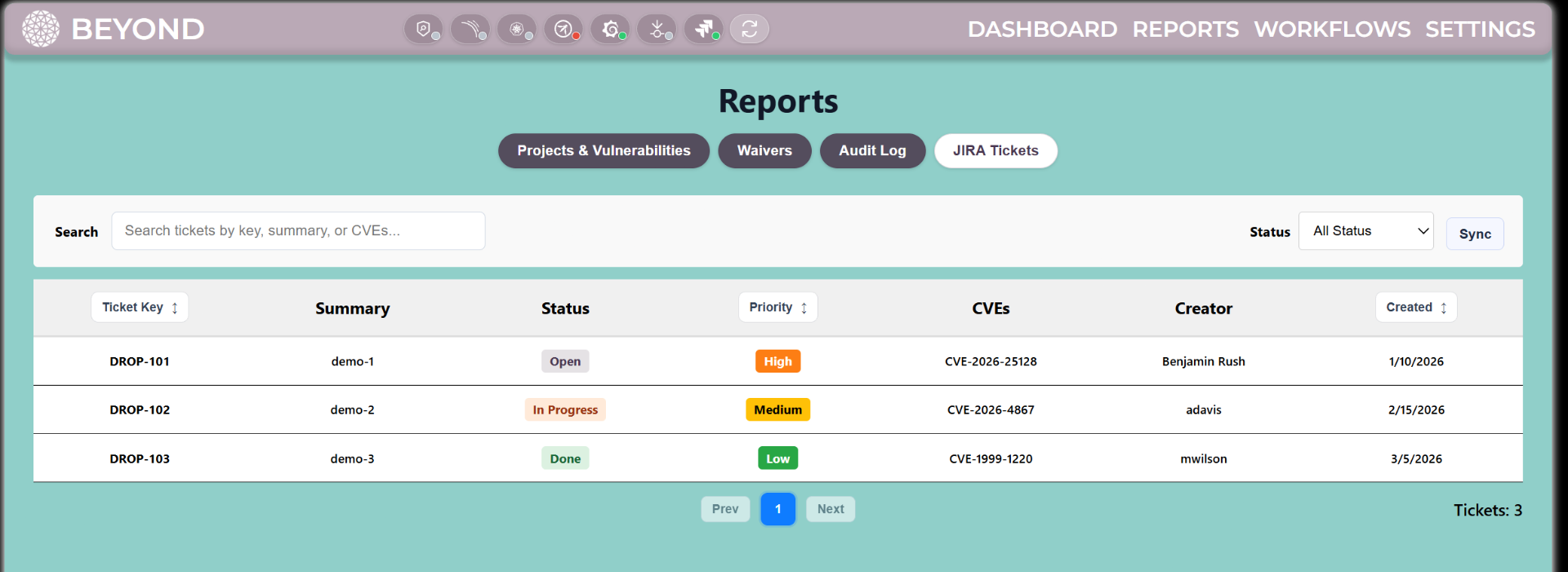Click CVE-1999-1220 cell

coord(991,459)
